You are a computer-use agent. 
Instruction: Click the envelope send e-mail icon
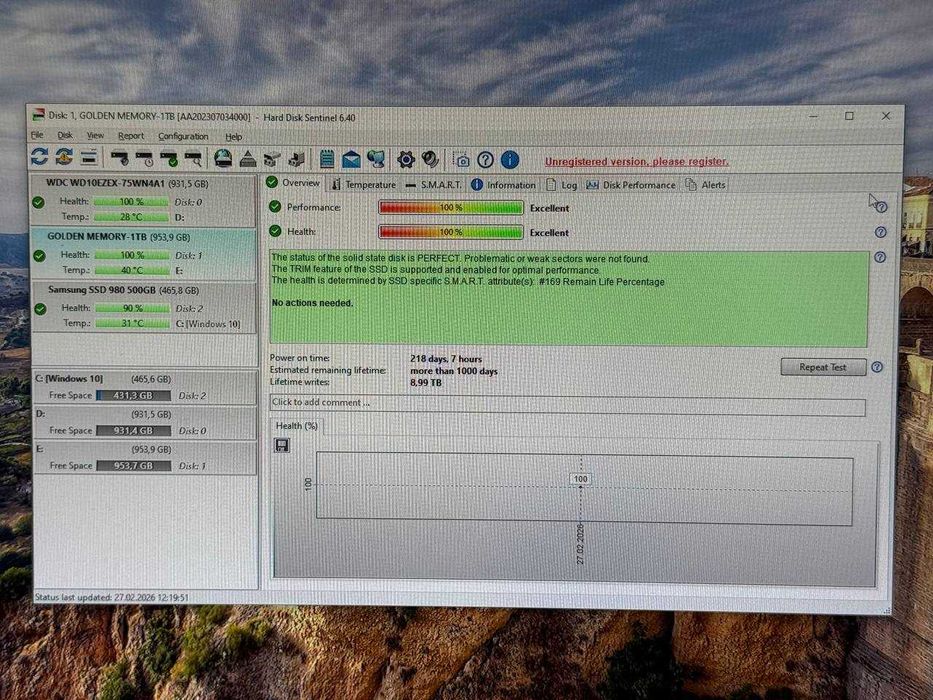pos(351,159)
